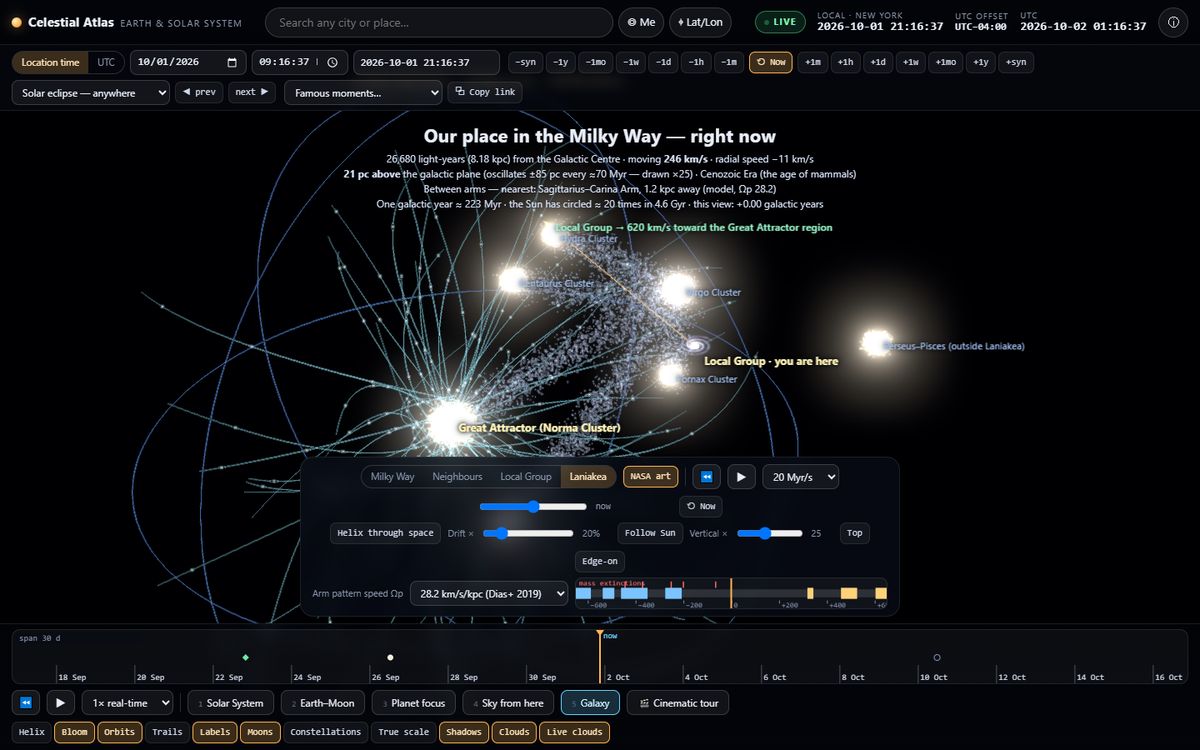Click the mass extinctions timeline strip

click(x=731, y=593)
